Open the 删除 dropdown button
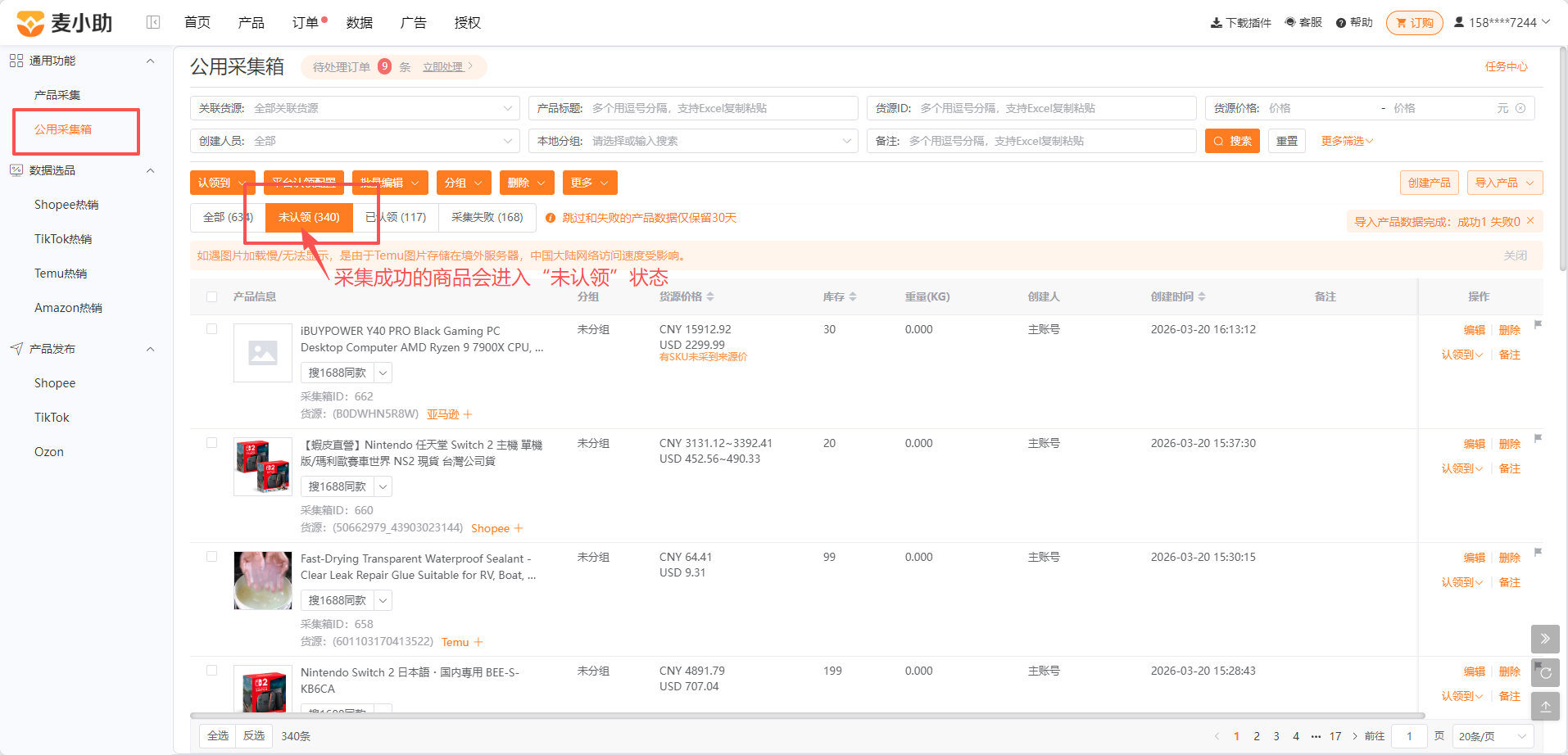1568x755 pixels. tap(527, 183)
